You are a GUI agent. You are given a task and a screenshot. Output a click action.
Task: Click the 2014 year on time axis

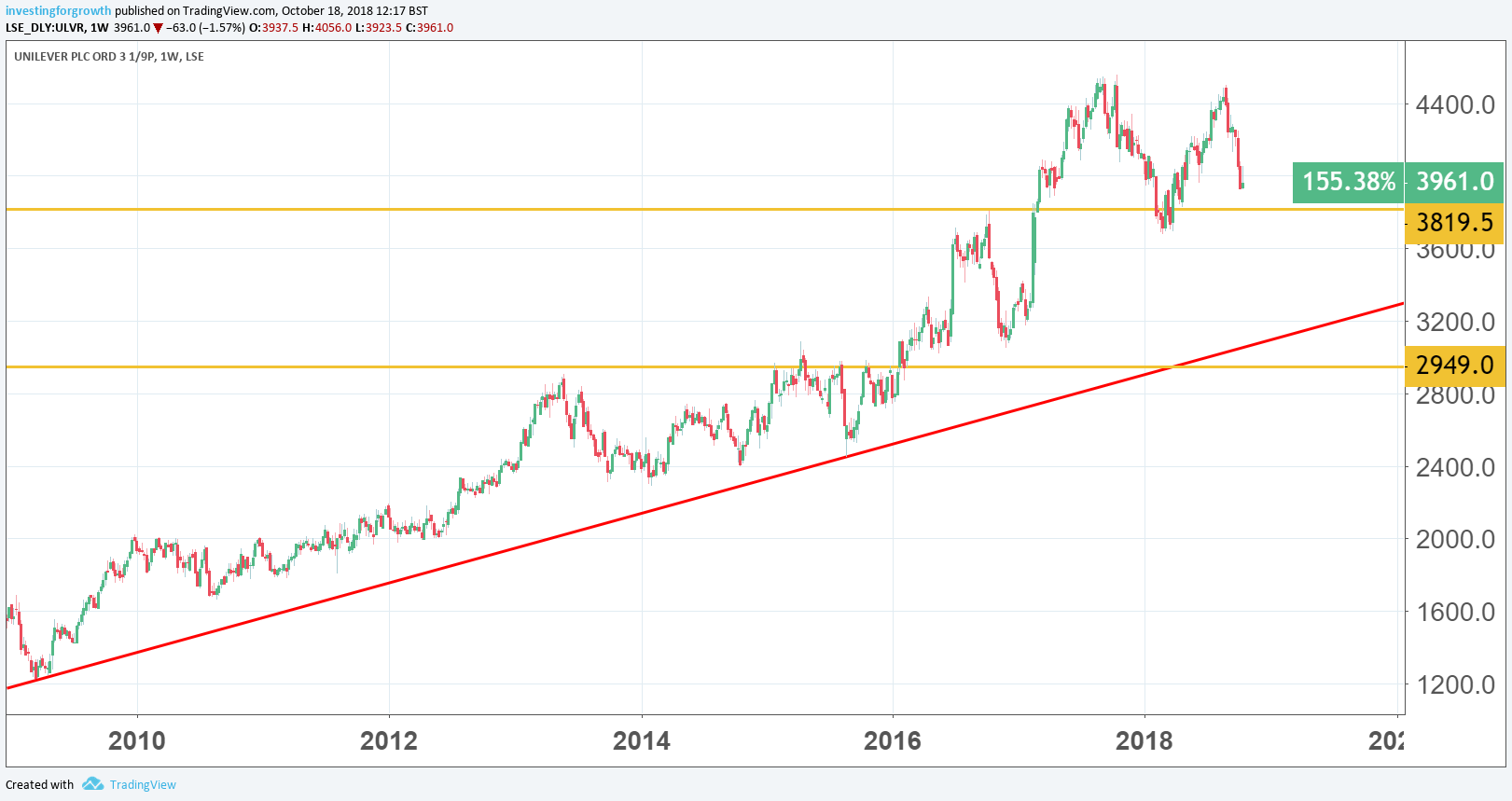[642, 741]
